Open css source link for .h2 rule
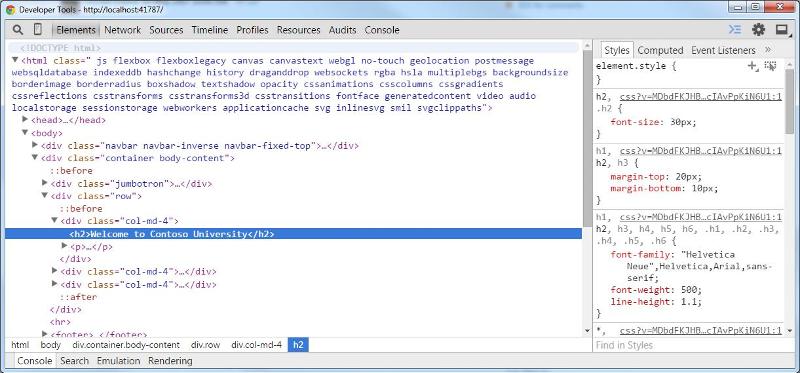The width and height of the screenshot is (800, 373). click(x=701, y=96)
